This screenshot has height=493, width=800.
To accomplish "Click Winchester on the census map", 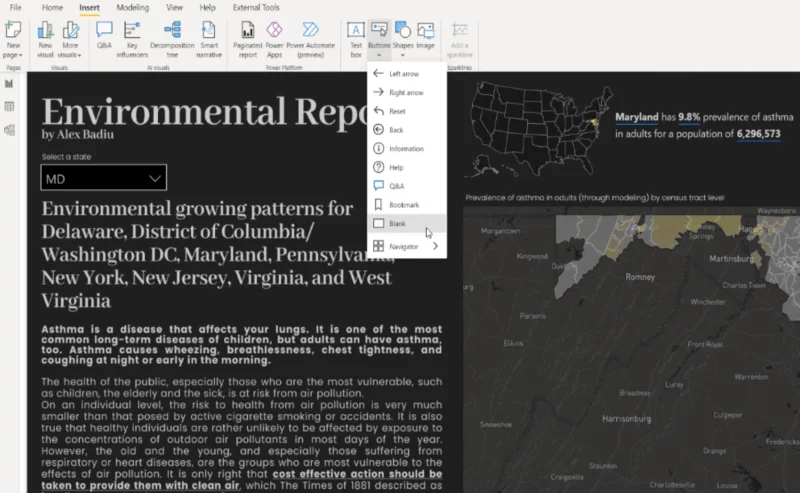I will pos(708,302).
